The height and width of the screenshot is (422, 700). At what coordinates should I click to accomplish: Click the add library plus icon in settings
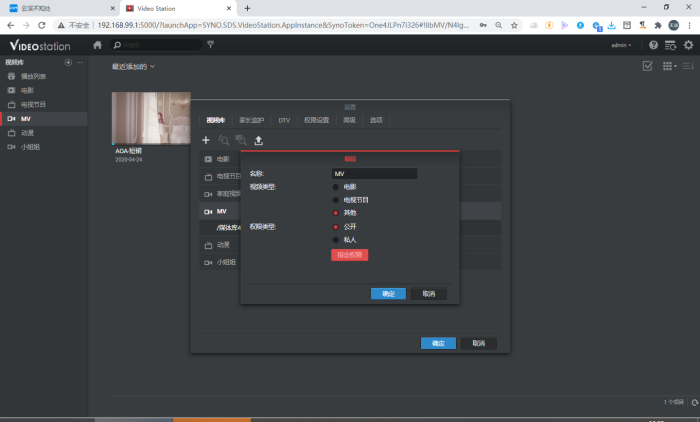tap(206, 140)
